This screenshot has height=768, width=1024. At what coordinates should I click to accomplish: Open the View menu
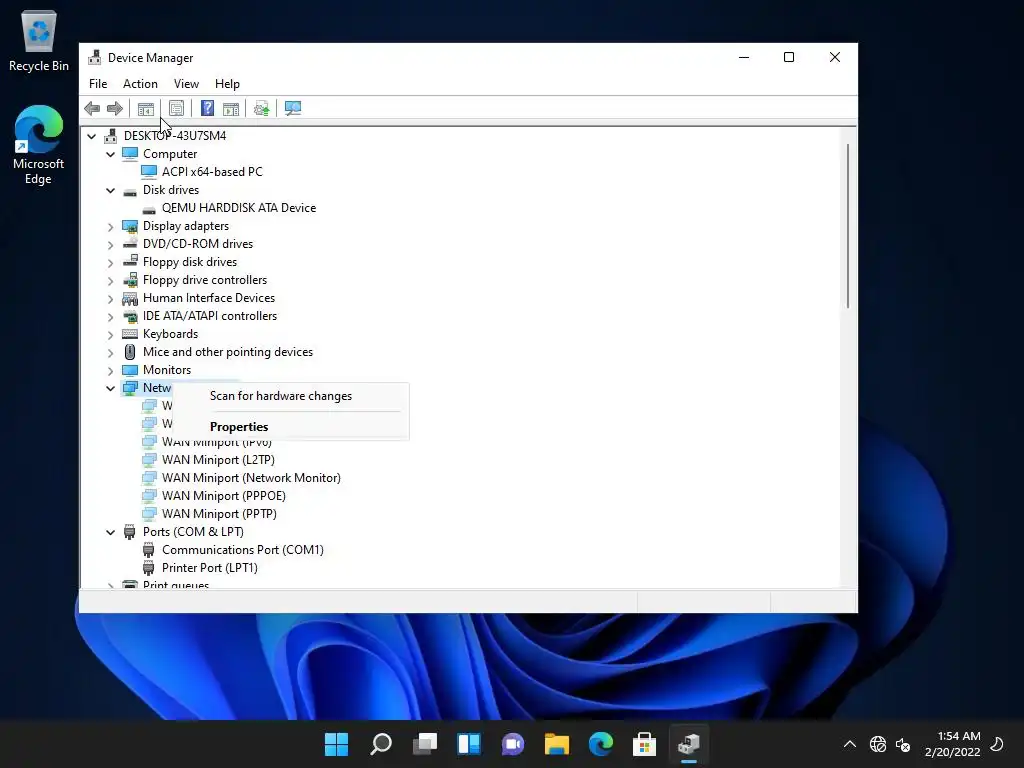[186, 84]
